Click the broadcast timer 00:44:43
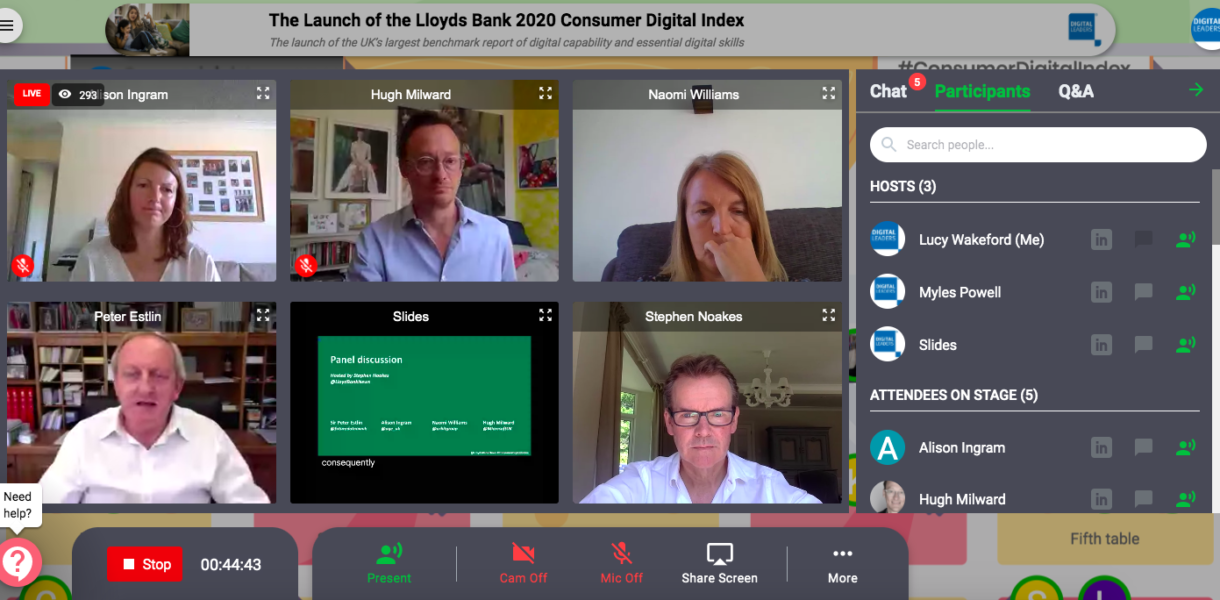This screenshot has height=600, width=1220. pyautogui.click(x=231, y=565)
